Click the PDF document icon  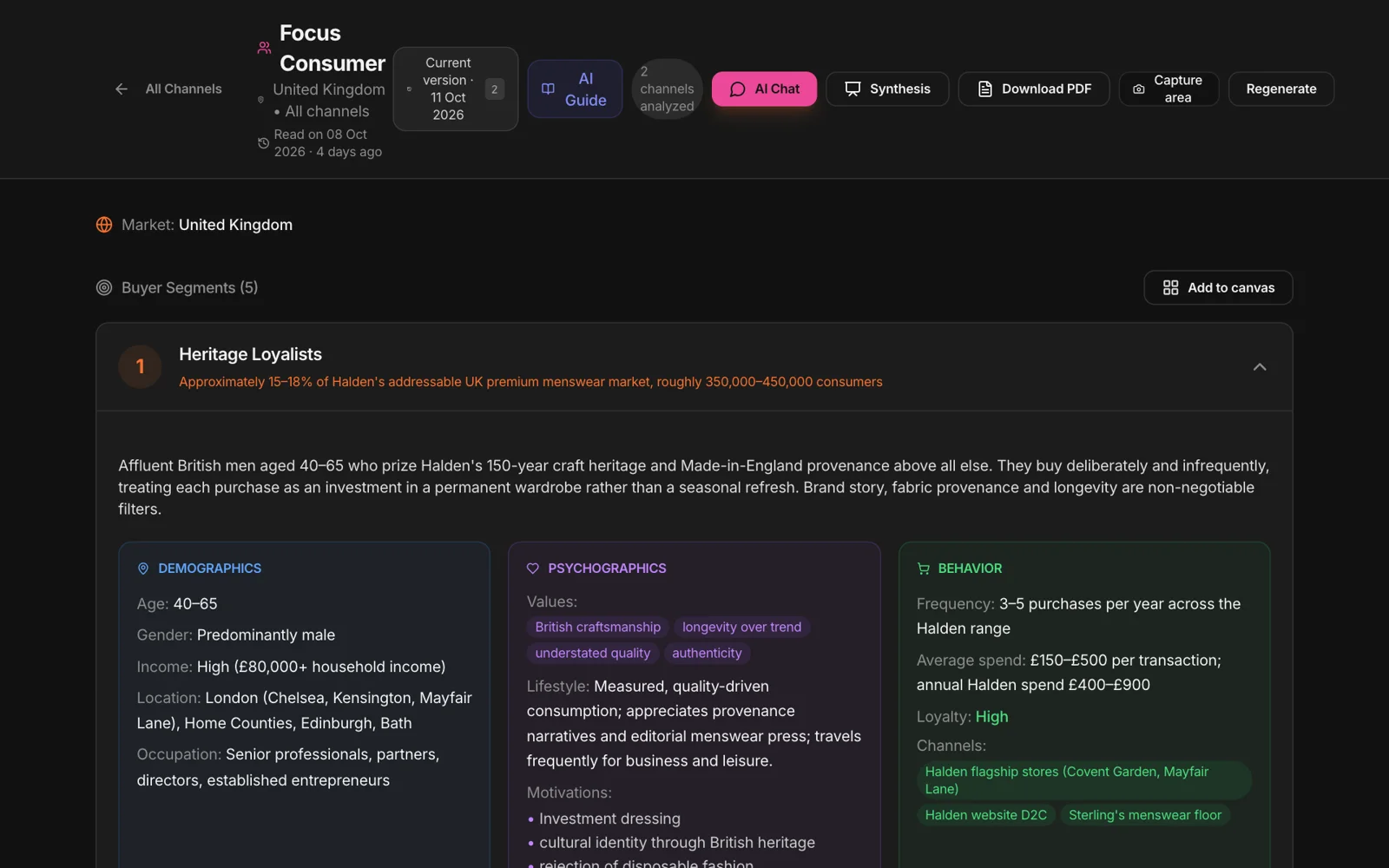(x=984, y=89)
